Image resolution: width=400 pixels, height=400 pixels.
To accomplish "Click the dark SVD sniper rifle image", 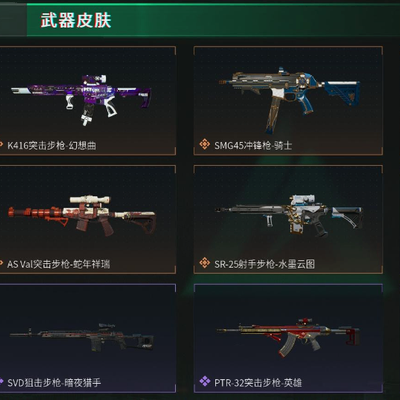I will (82, 337).
